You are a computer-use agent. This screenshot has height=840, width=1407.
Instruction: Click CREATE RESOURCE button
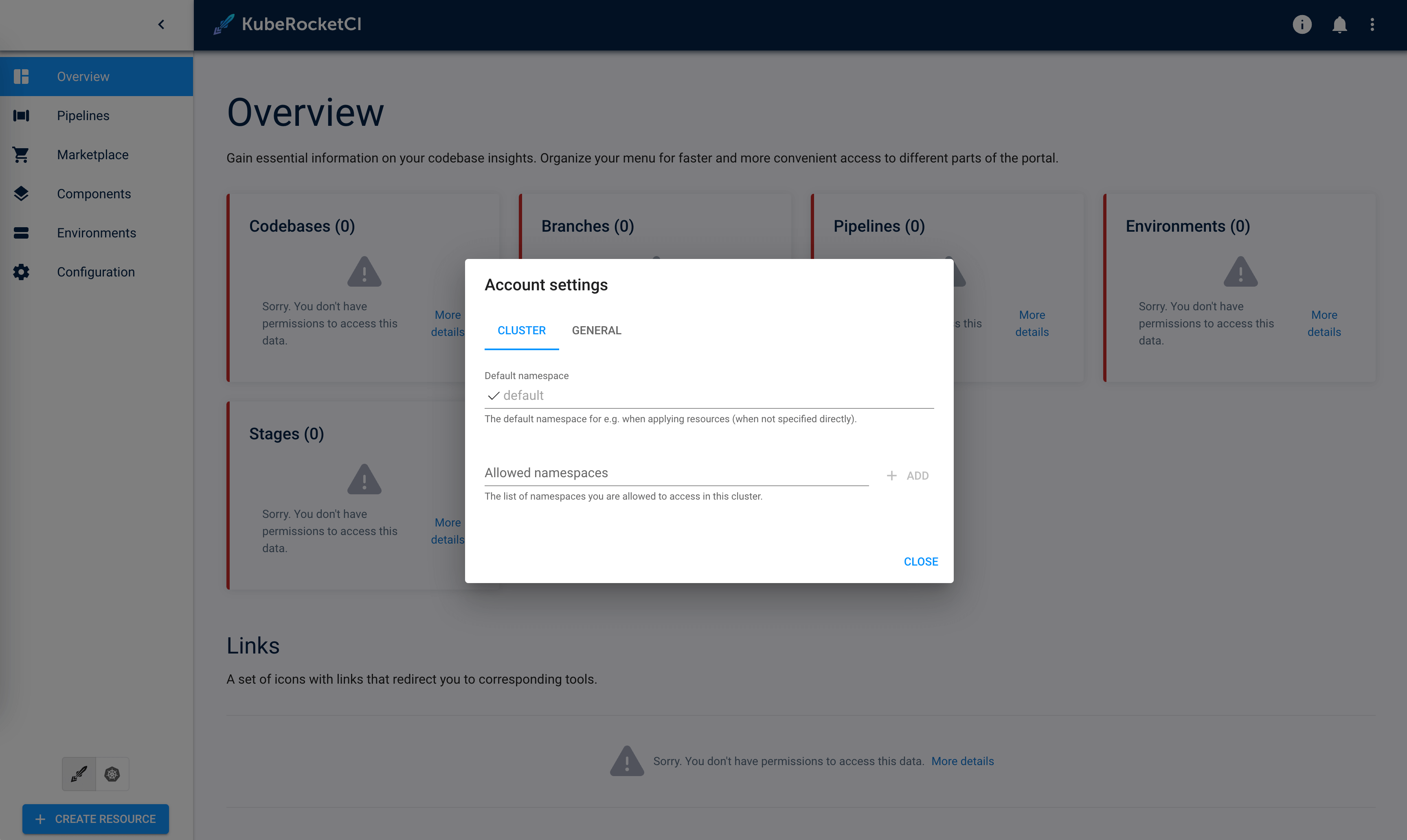(x=96, y=819)
